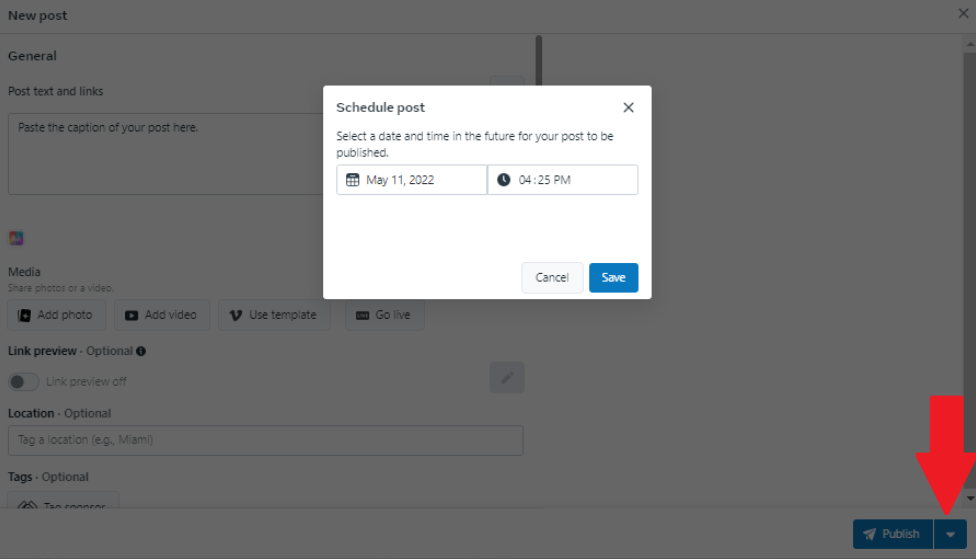Viewport: 976px width, 559px height.
Task: Click the Tag a location field
Action: 265,440
